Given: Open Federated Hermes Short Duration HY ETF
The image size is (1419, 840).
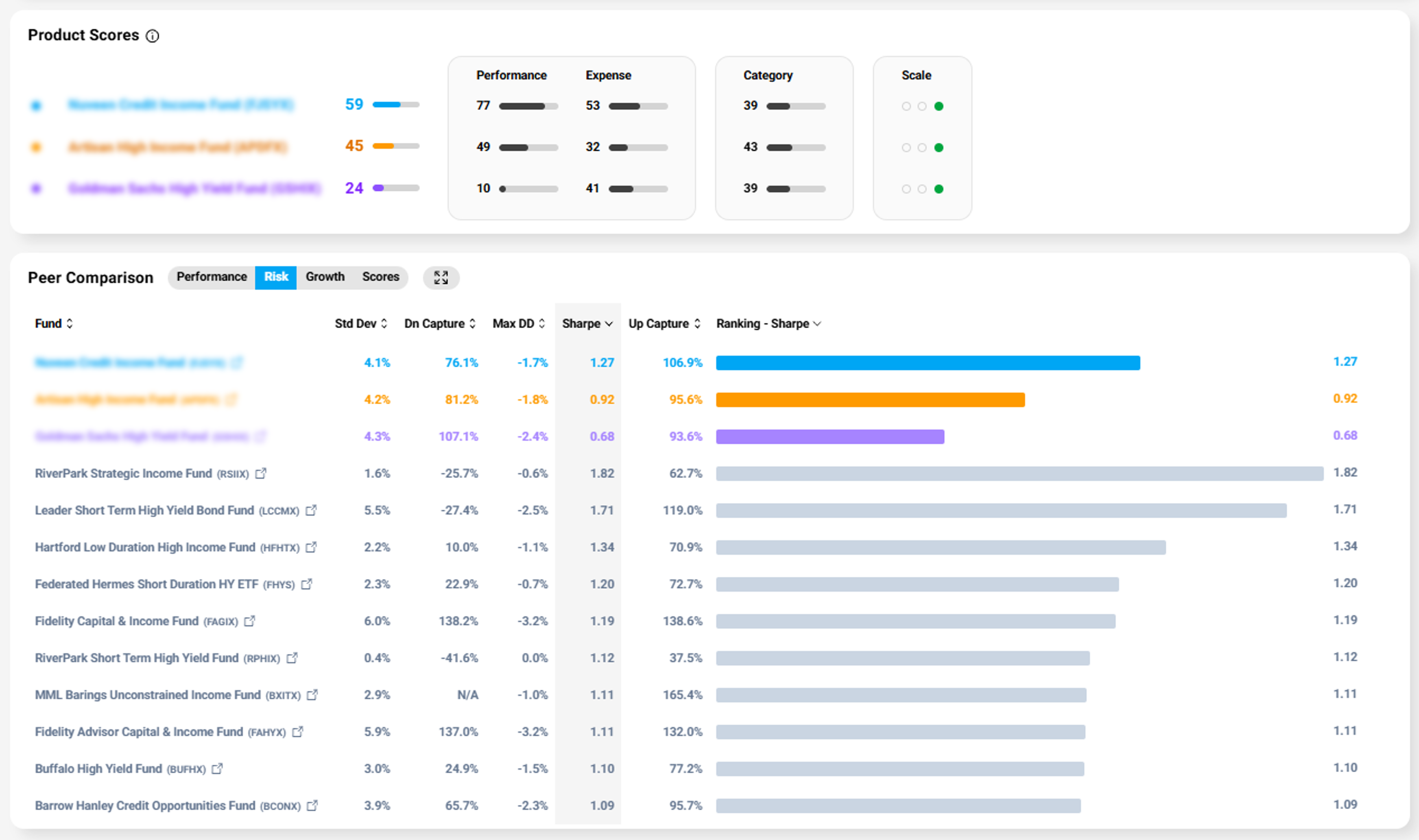Looking at the screenshot, I should 165,584.
